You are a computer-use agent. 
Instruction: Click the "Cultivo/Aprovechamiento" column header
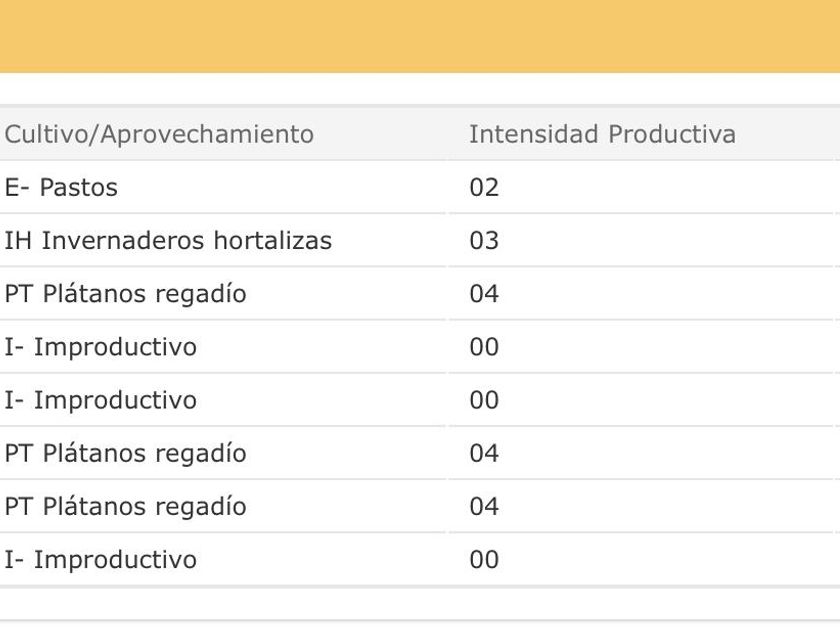[x=159, y=134]
